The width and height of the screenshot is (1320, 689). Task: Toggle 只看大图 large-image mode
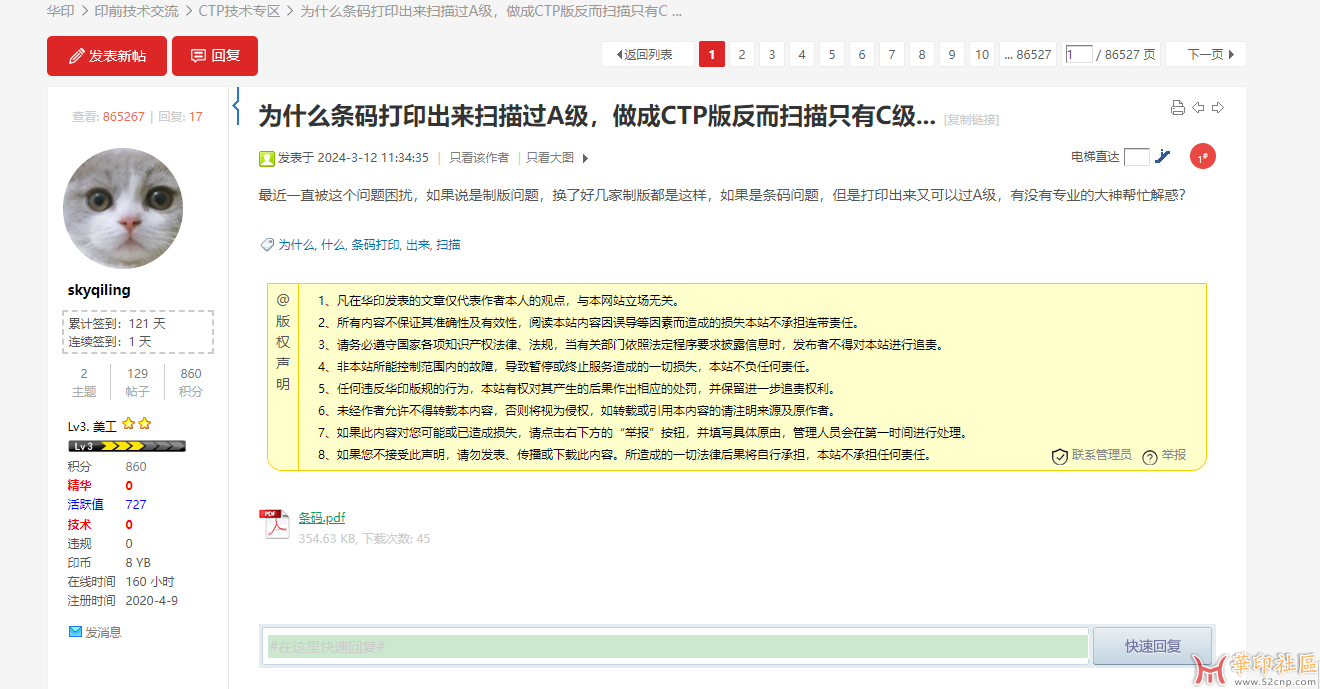click(x=548, y=157)
